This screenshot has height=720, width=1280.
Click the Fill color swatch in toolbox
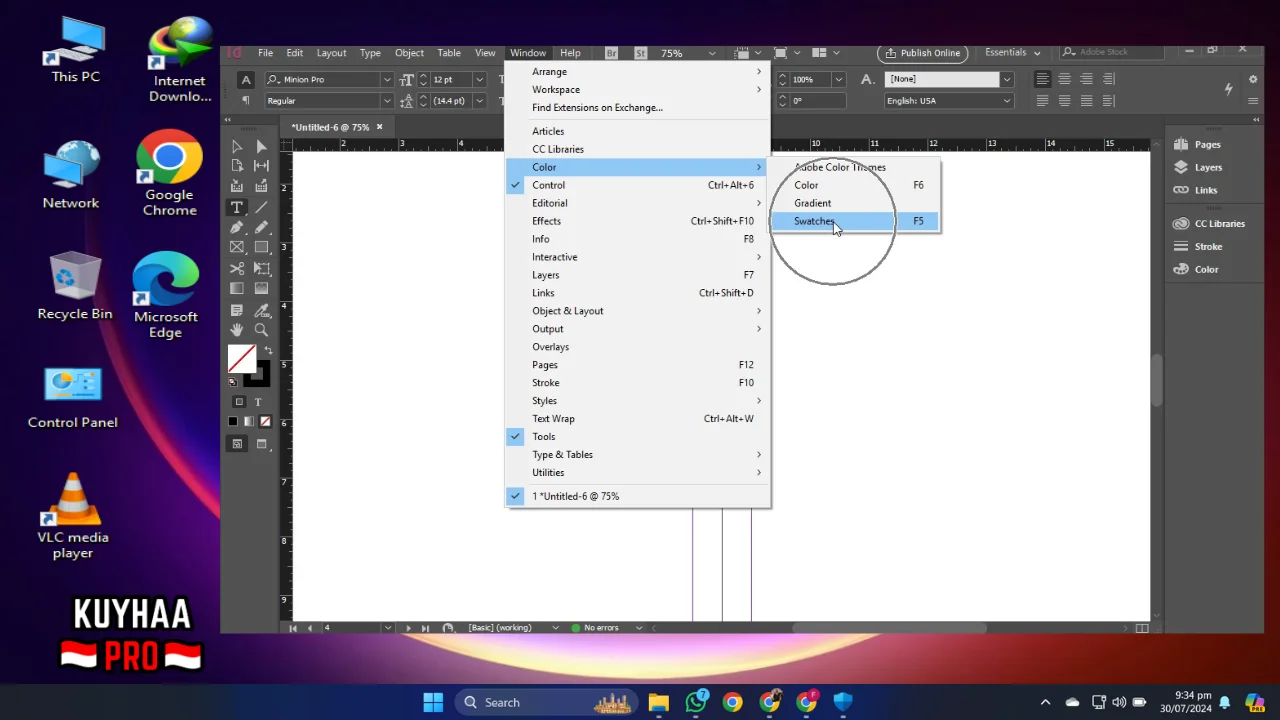coord(241,358)
